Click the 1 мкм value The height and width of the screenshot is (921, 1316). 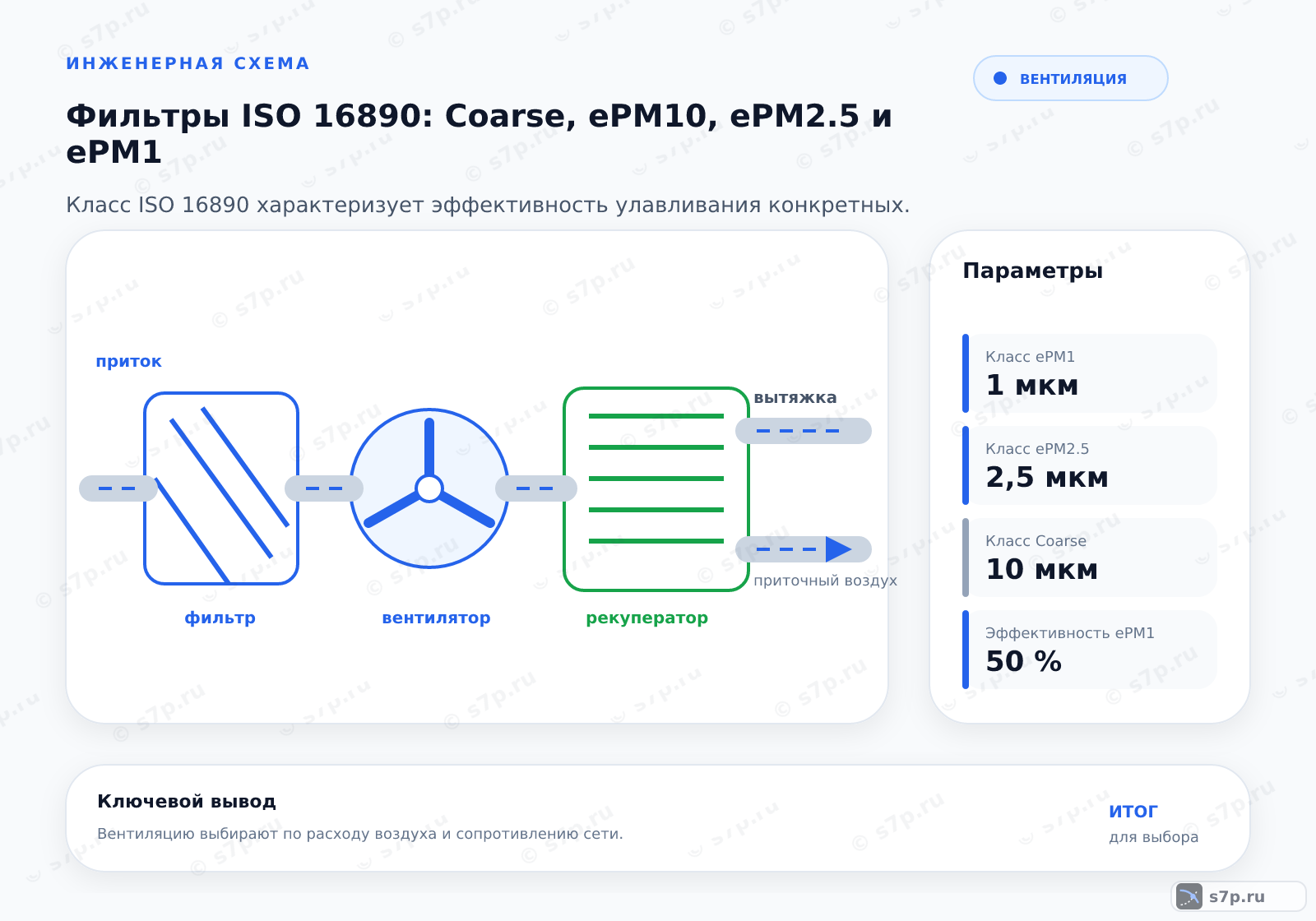(x=1031, y=386)
